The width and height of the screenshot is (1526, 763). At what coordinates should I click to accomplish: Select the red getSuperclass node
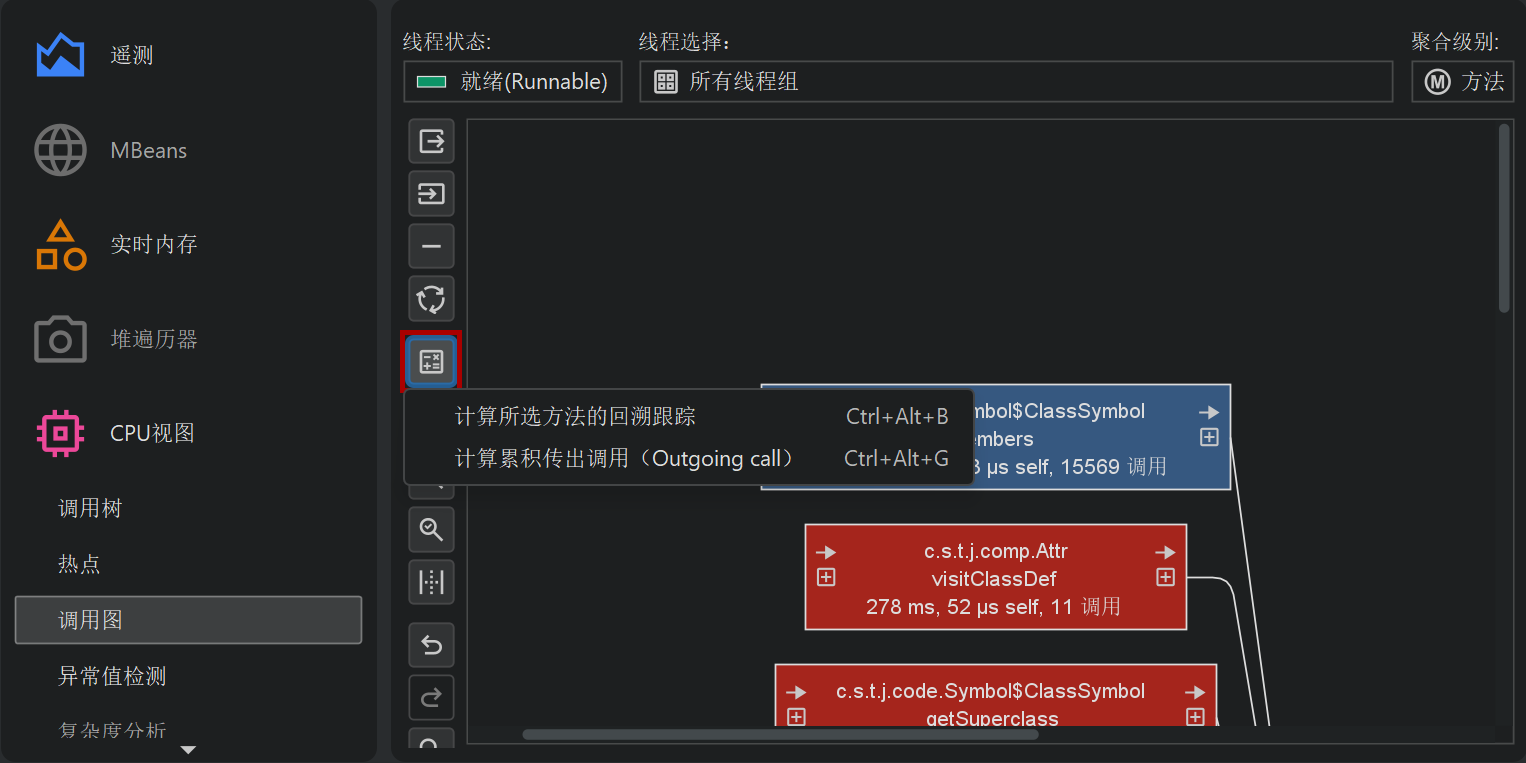996,696
